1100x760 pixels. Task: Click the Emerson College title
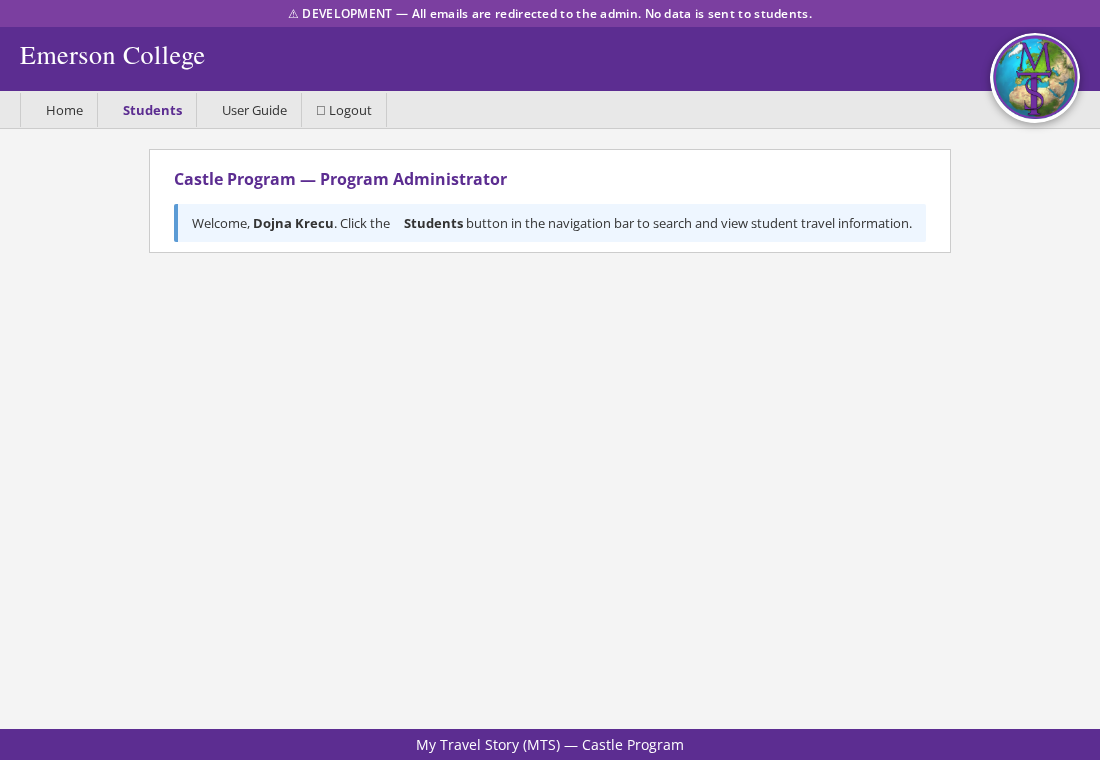[112, 55]
